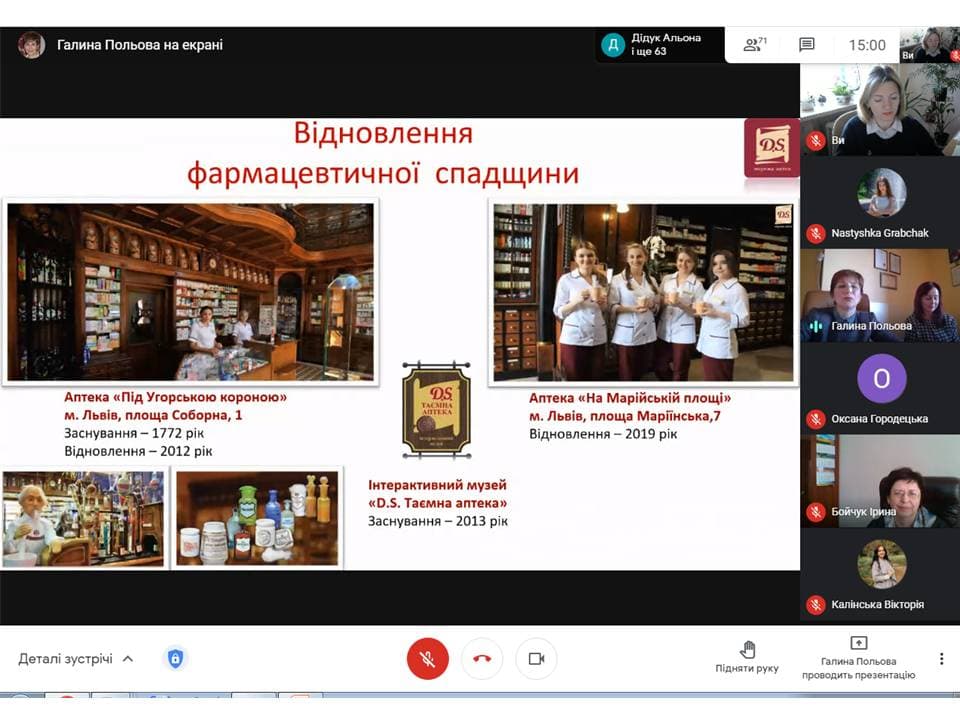
Task: Click the raise hand icon 'Підняти руку'
Action: coord(748,650)
